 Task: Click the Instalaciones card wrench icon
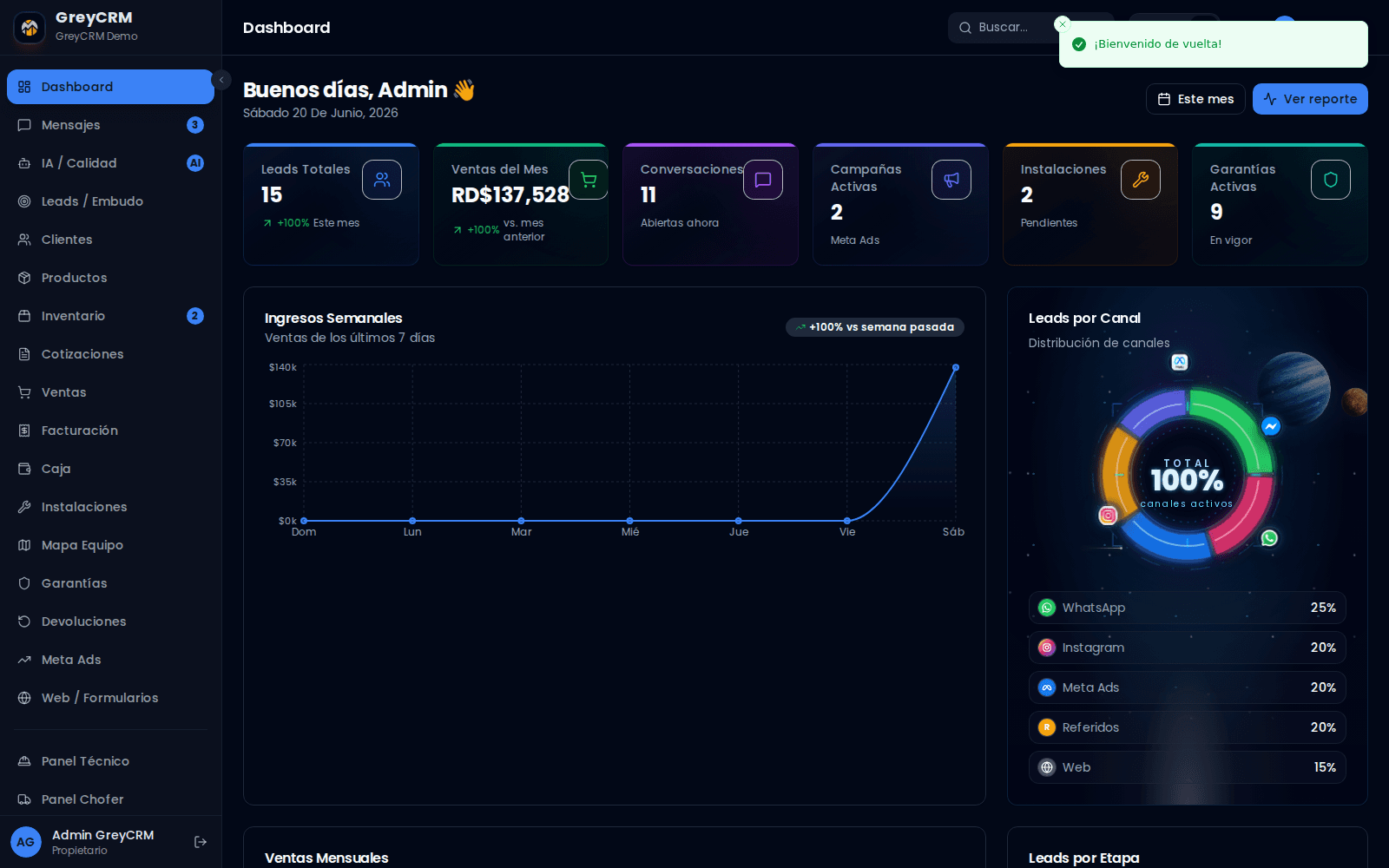tap(1141, 180)
